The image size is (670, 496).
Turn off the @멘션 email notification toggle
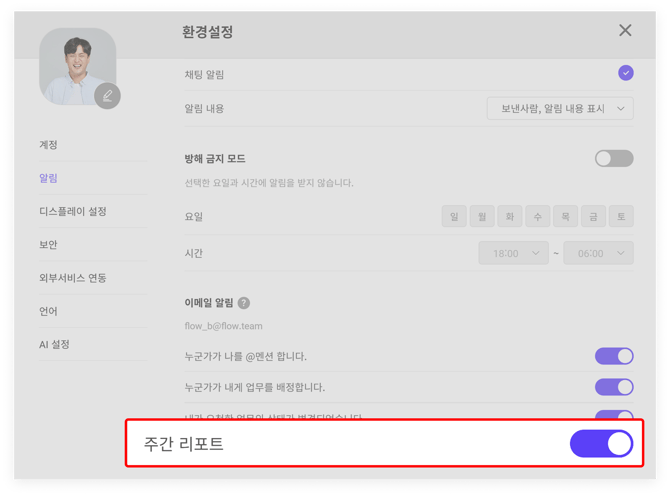(614, 356)
